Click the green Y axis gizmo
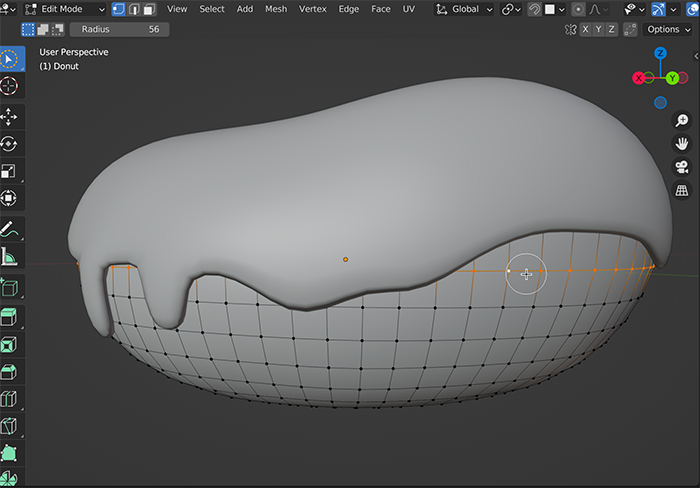Viewport: 700px width, 488px height. (672, 77)
